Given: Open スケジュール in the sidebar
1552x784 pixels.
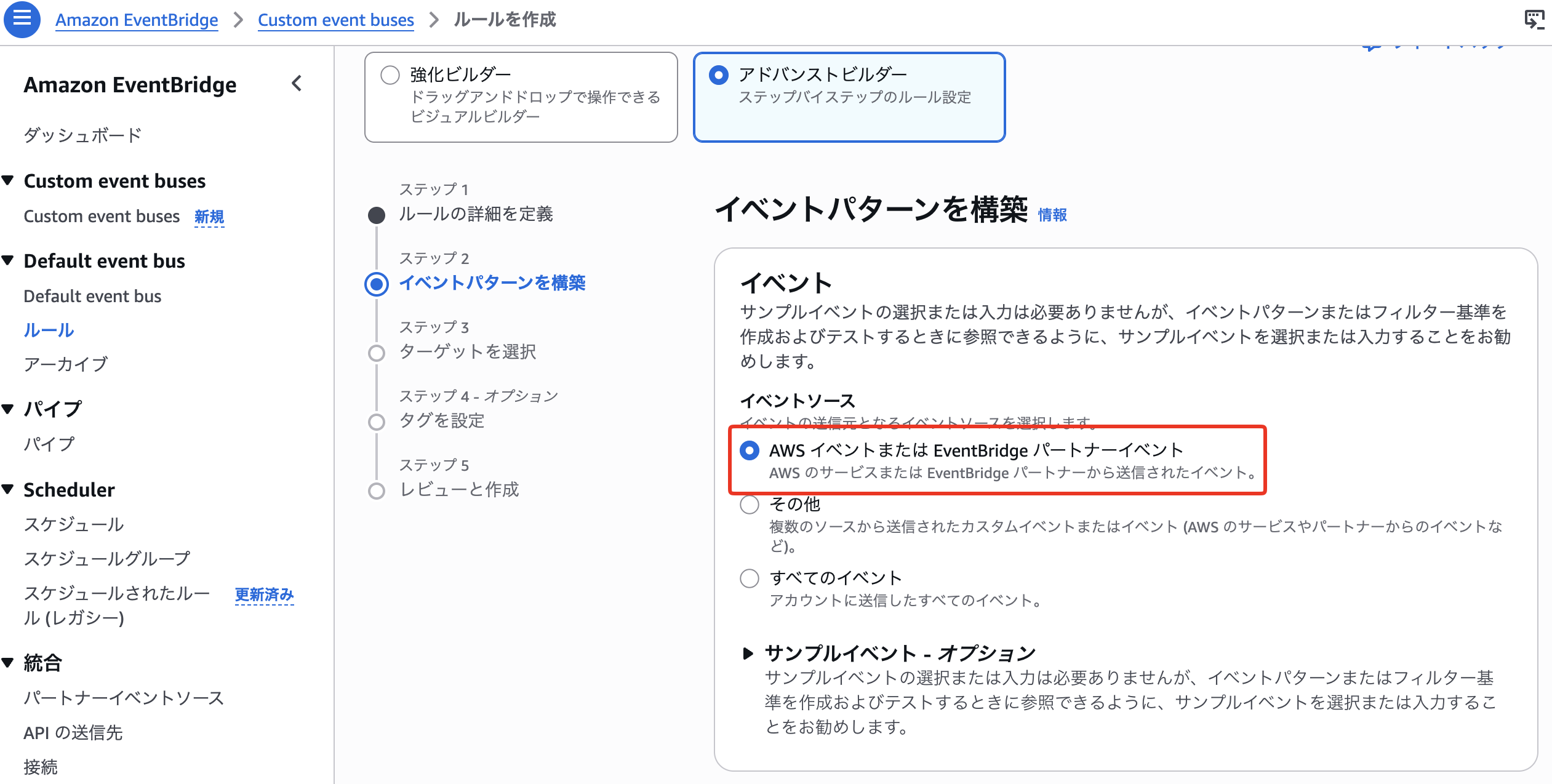Looking at the screenshot, I should click(74, 524).
